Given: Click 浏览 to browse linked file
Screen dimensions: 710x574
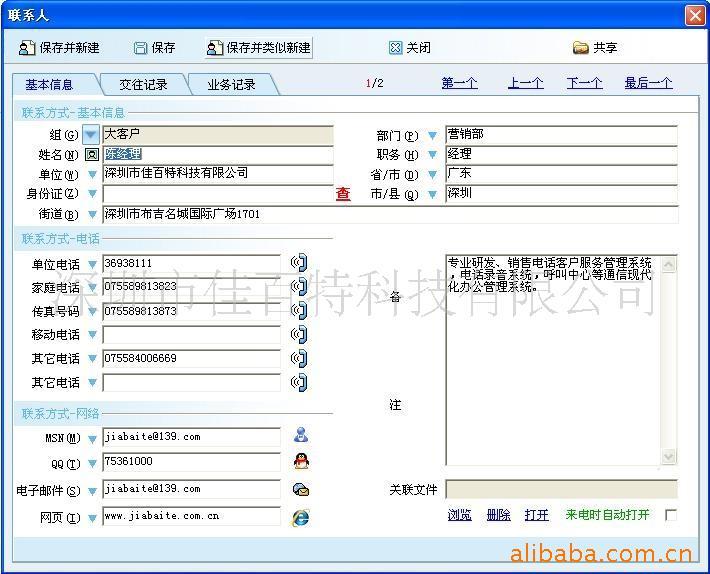Looking at the screenshot, I should tap(460, 515).
